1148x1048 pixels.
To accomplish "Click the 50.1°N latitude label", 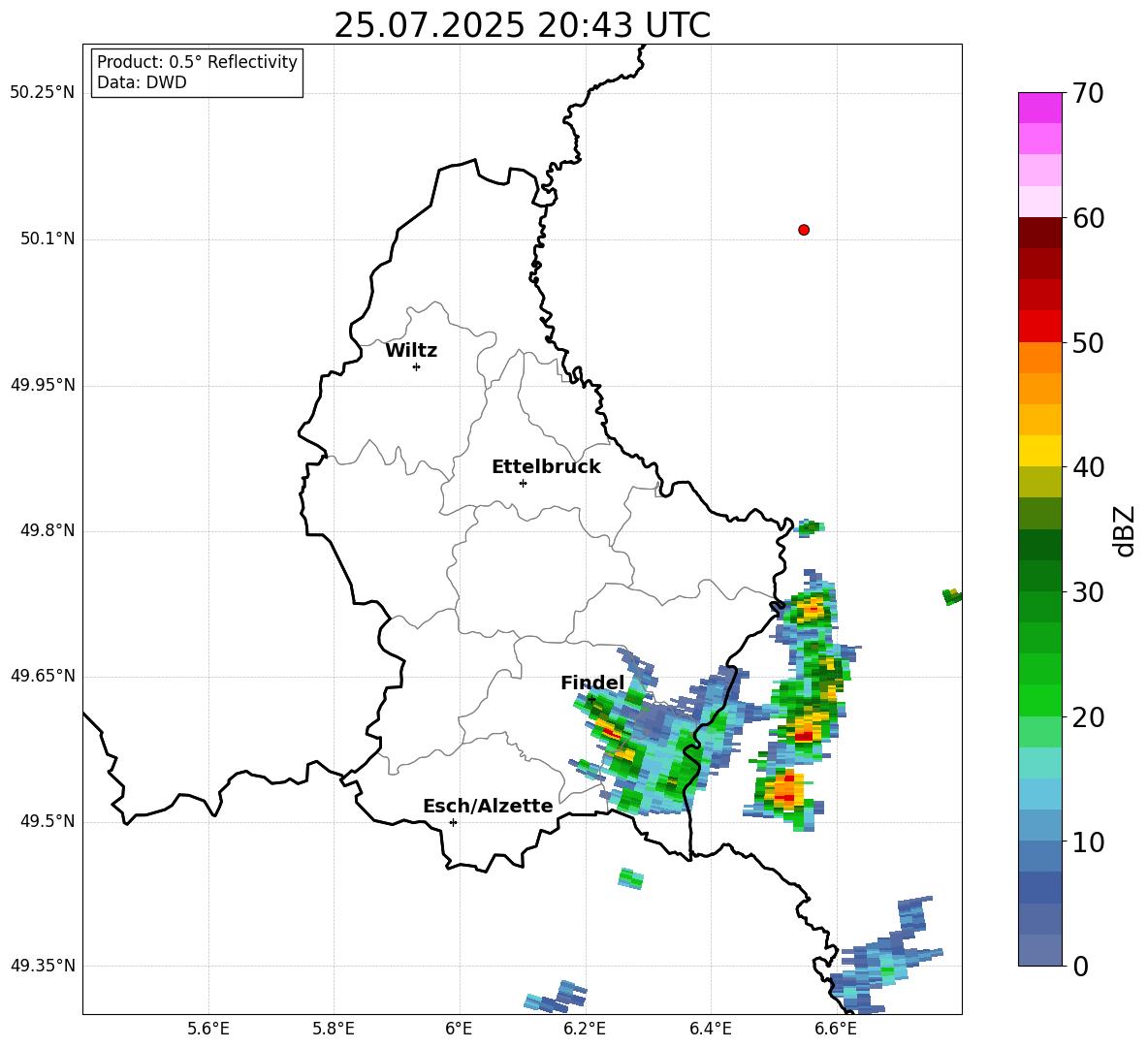I will click(x=48, y=239).
